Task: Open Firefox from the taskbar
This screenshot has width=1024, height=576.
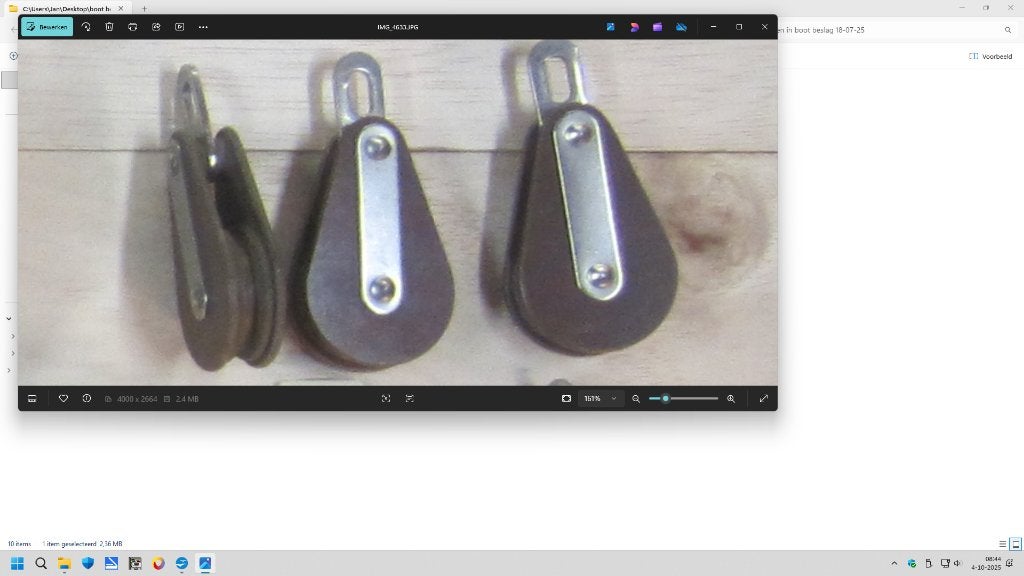Action: tap(159, 563)
